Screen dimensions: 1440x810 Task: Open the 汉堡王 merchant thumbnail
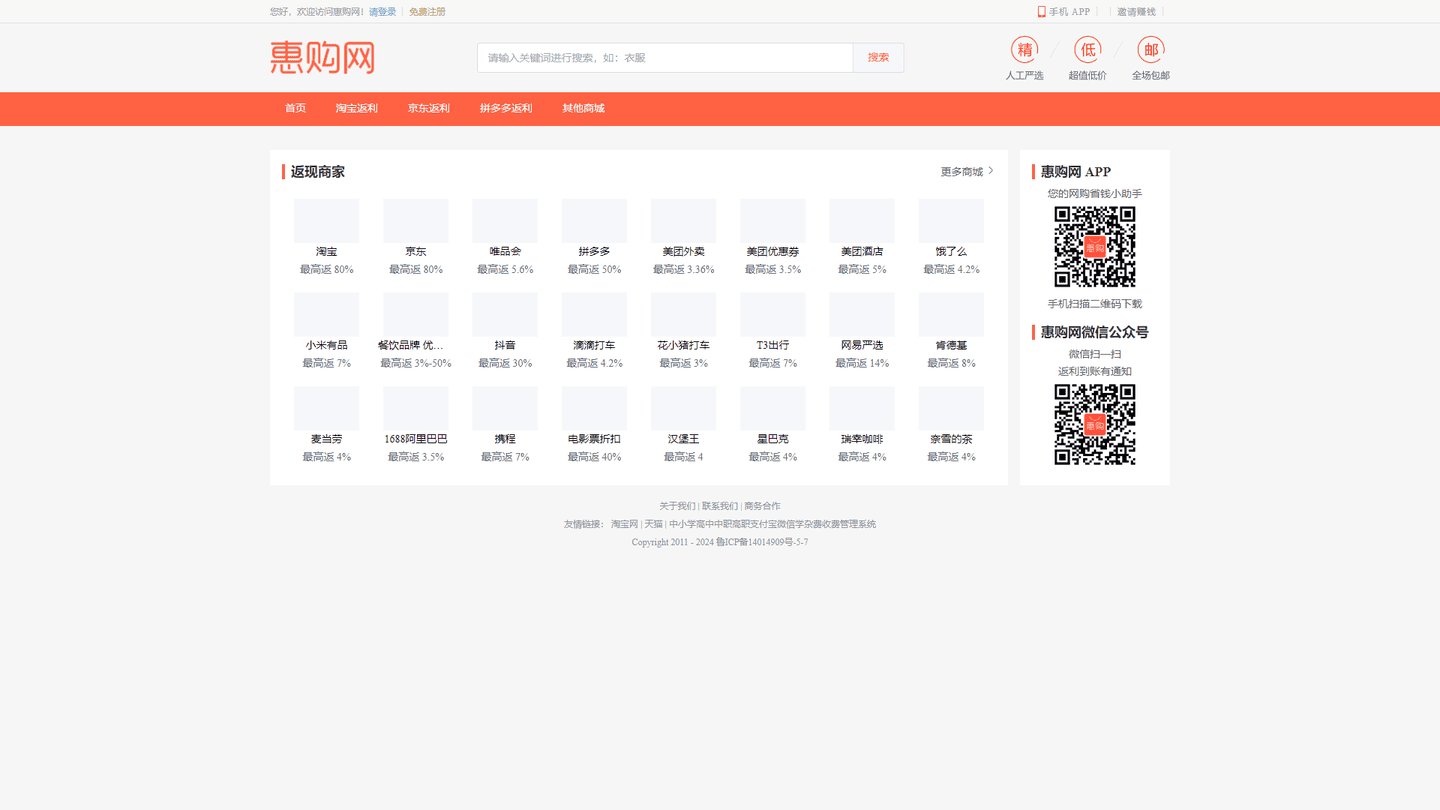click(x=683, y=409)
